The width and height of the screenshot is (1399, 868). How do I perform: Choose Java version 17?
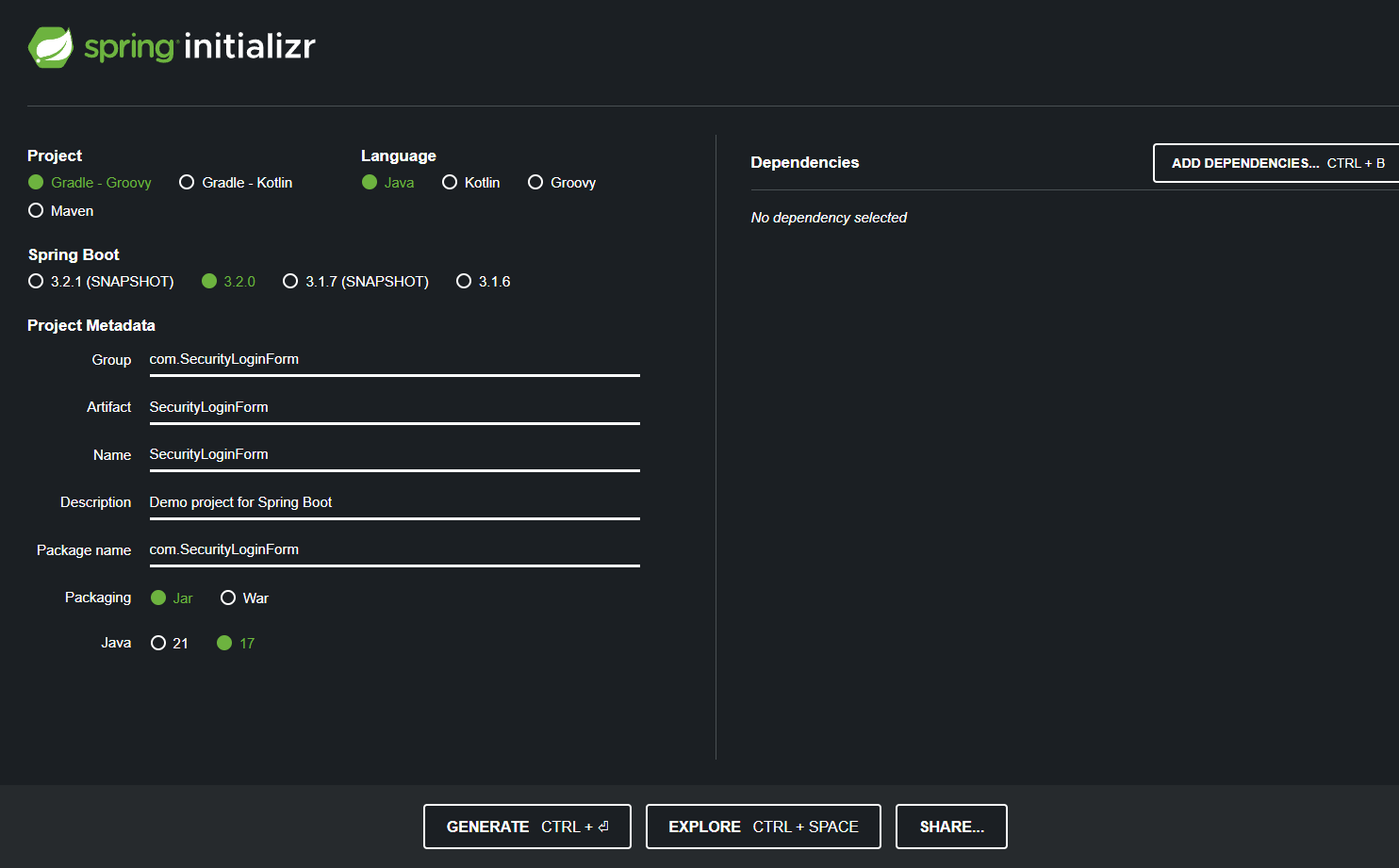coord(236,643)
